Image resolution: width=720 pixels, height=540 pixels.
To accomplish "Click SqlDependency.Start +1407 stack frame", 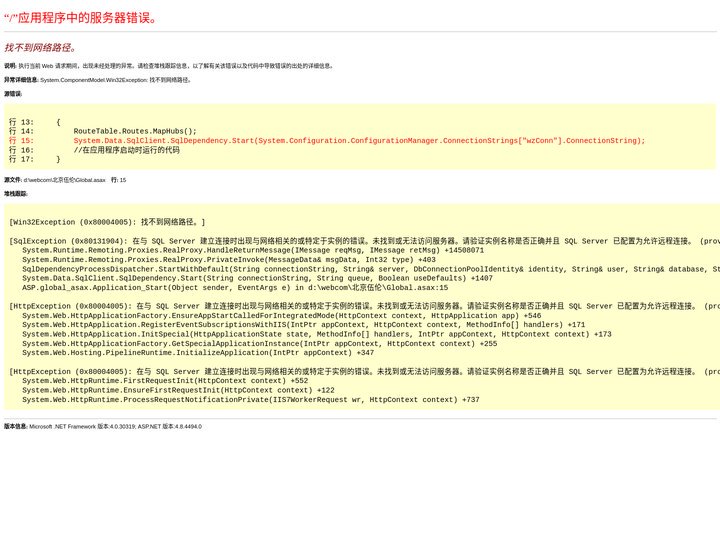I will [257, 278].
